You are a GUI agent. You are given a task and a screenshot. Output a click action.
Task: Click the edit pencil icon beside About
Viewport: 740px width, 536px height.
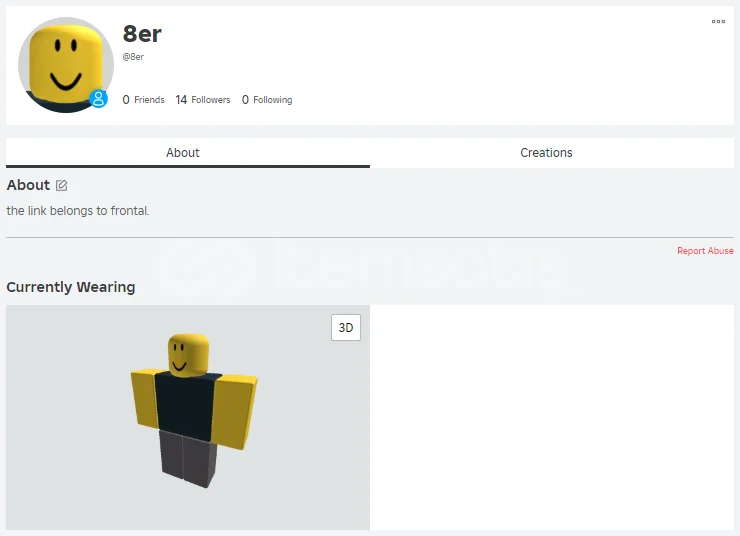[61, 185]
